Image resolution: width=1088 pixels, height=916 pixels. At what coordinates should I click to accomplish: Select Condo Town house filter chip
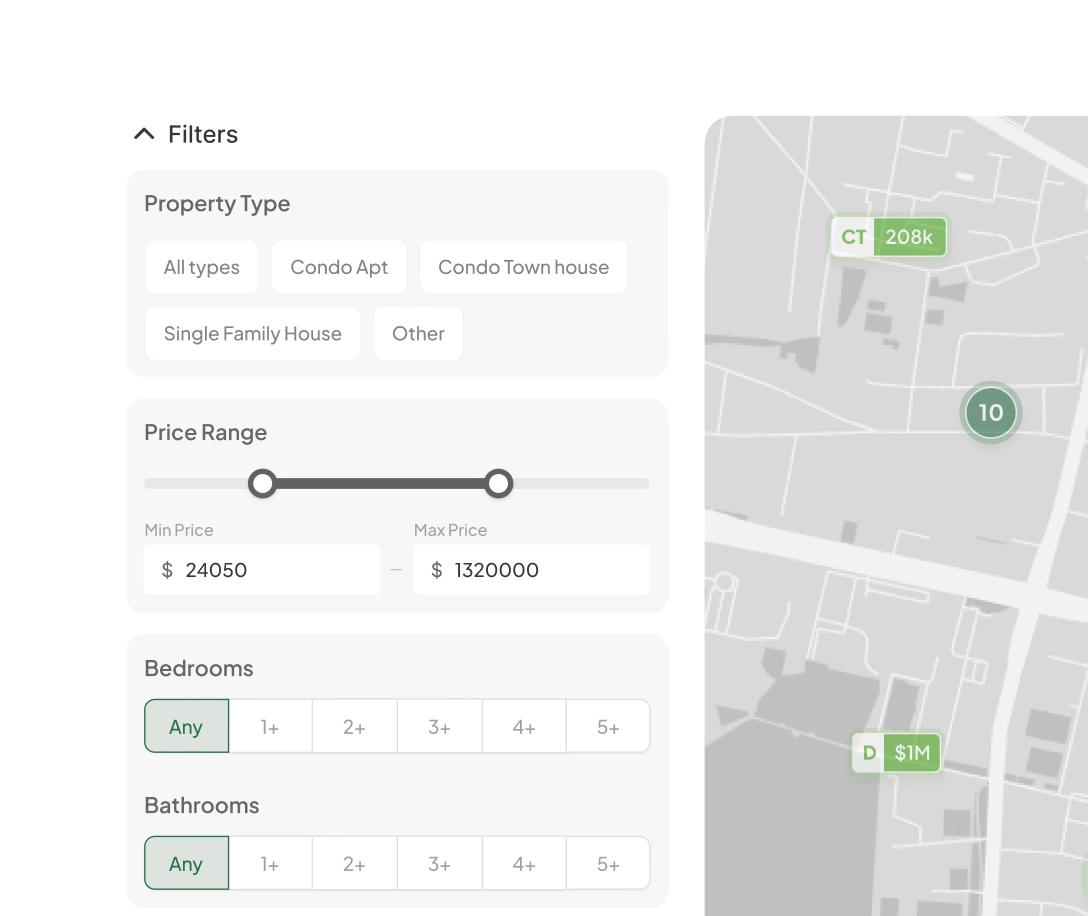point(523,267)
